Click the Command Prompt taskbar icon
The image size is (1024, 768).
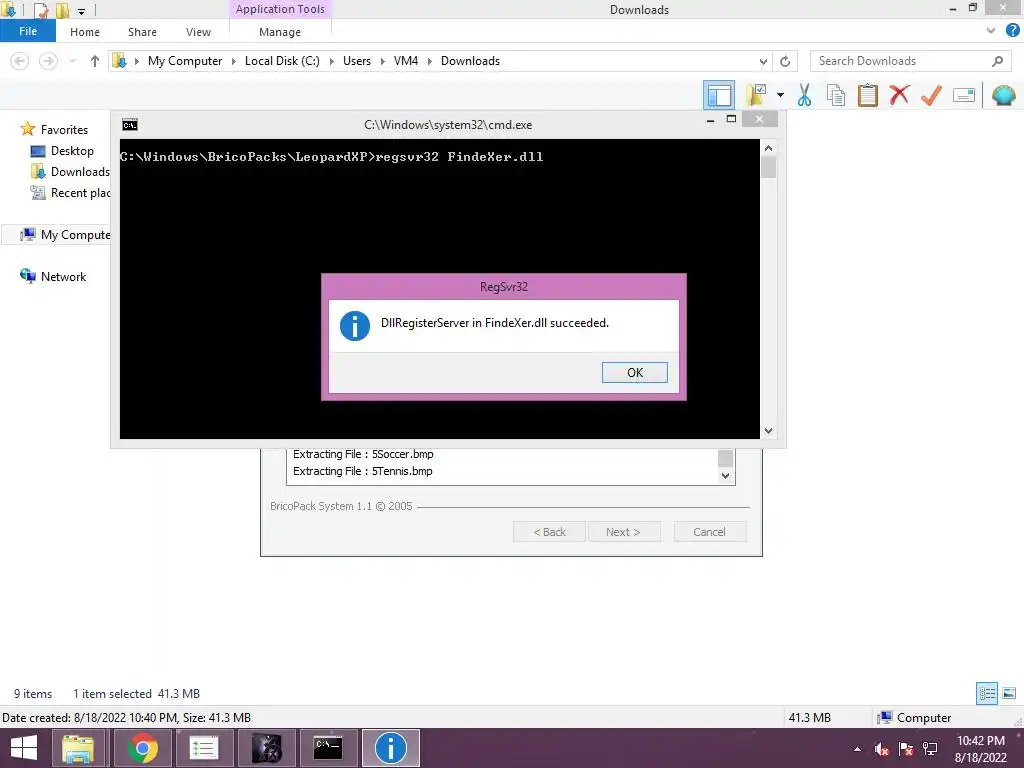(328, 748)
